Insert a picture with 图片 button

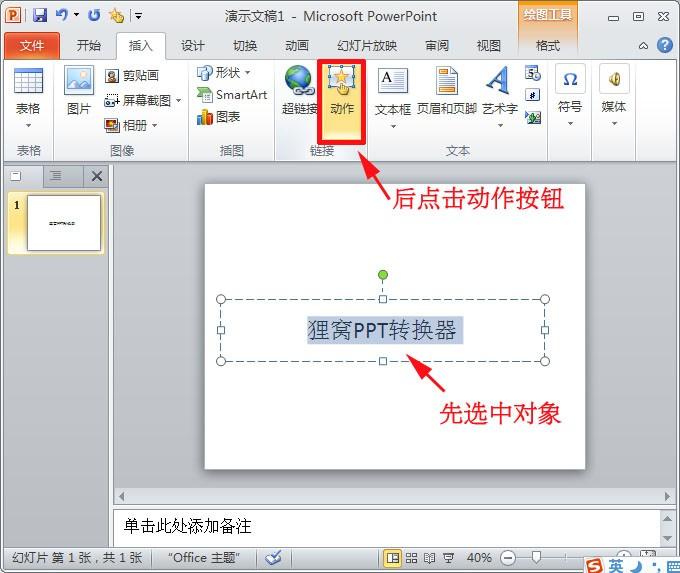(79, 91)
